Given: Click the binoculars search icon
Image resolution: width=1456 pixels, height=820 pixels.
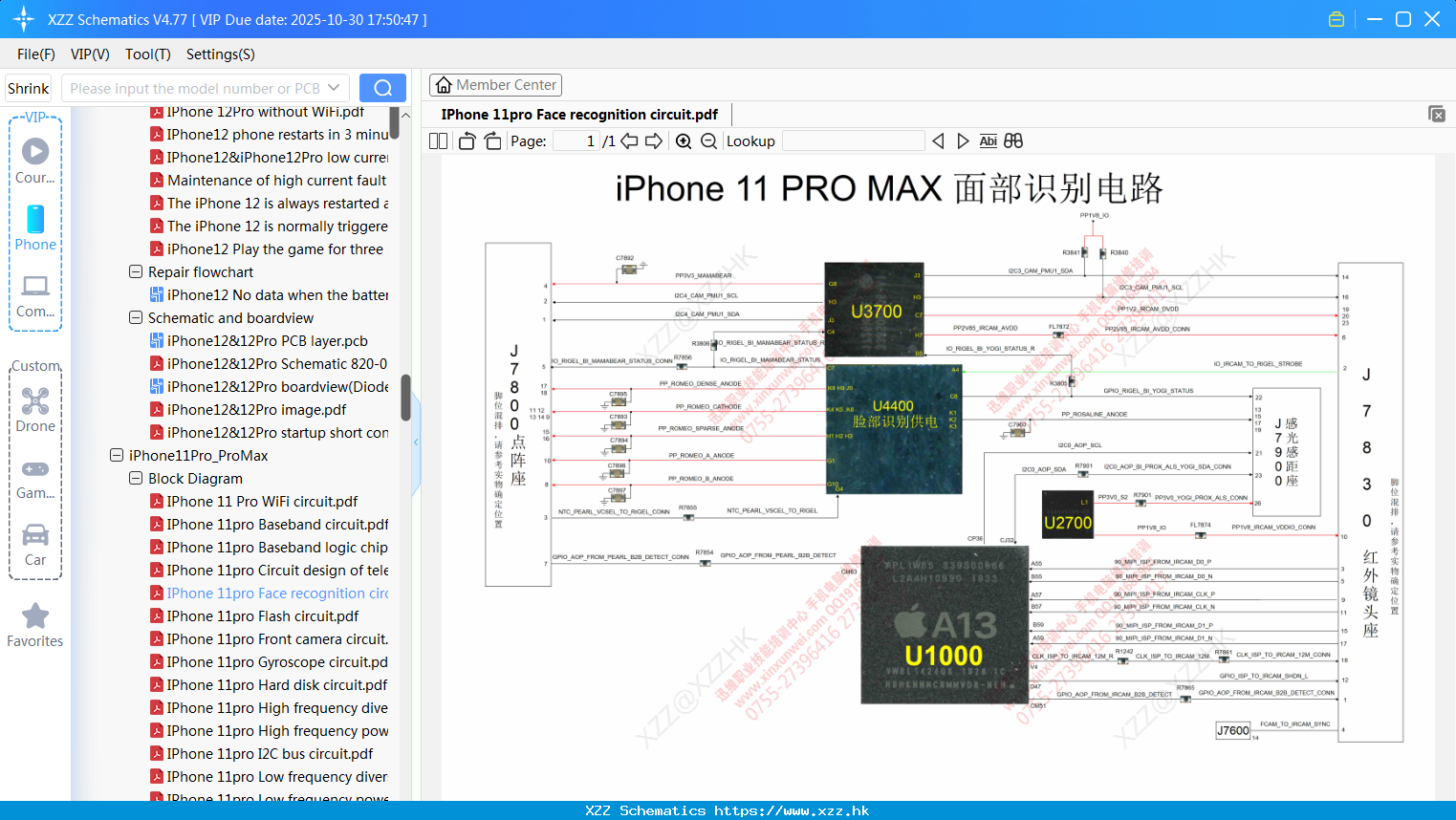Looking at the screenshot, I should (x=1013, y=141).
